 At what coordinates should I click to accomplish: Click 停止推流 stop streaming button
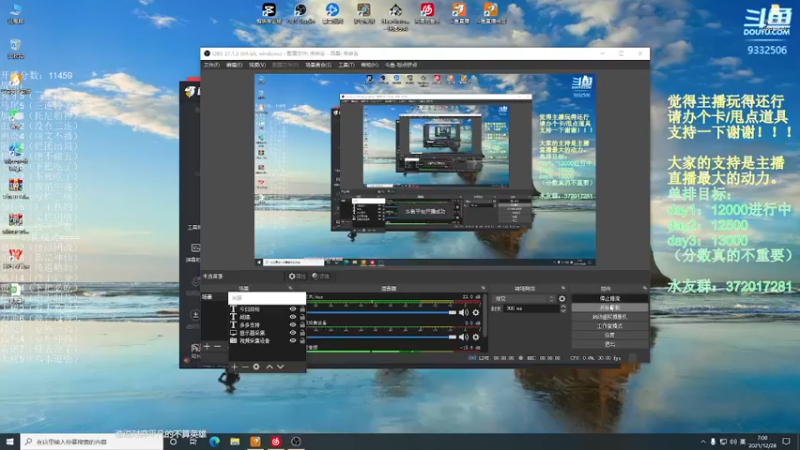coord(610,298)
